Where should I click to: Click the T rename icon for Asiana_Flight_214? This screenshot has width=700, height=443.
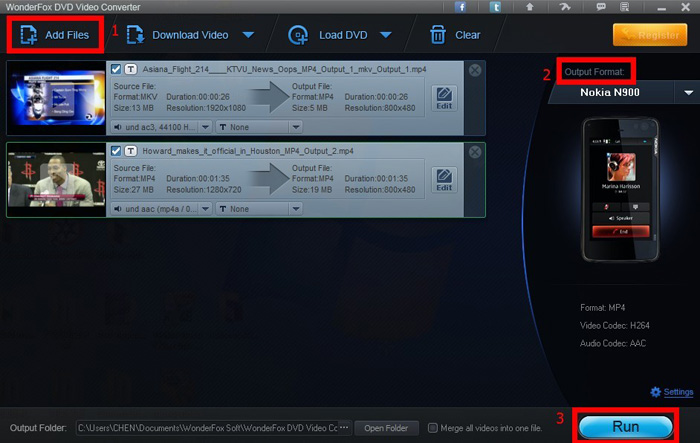(130, 69)
